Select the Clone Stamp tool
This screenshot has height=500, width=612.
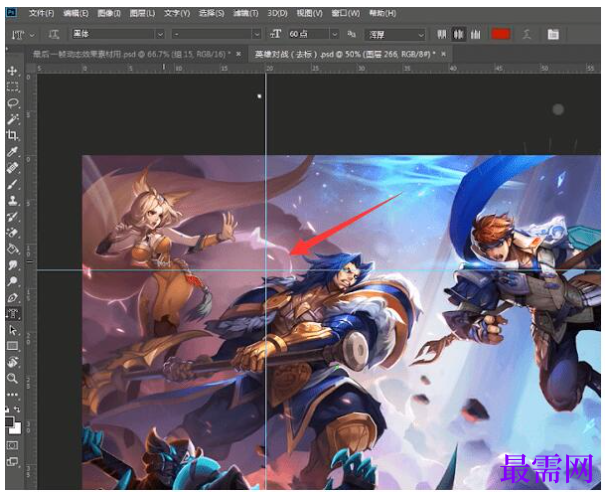(12, 200)
